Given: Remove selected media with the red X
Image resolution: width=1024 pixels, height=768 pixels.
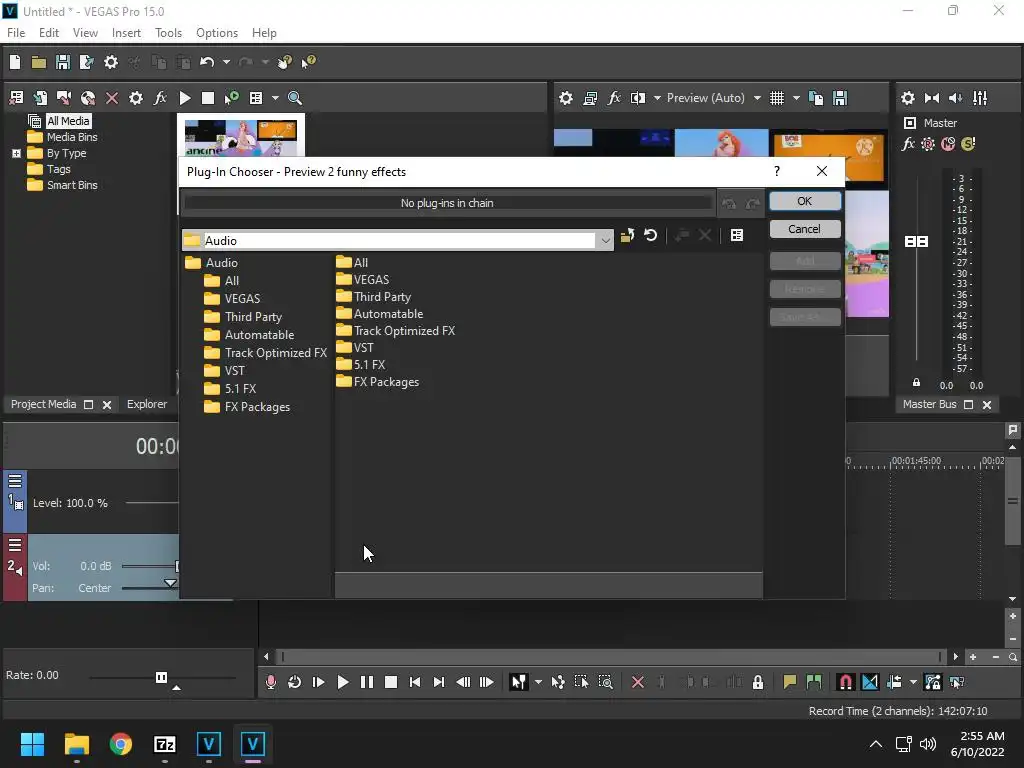Looking at the screenshot, I should point(112,98).
